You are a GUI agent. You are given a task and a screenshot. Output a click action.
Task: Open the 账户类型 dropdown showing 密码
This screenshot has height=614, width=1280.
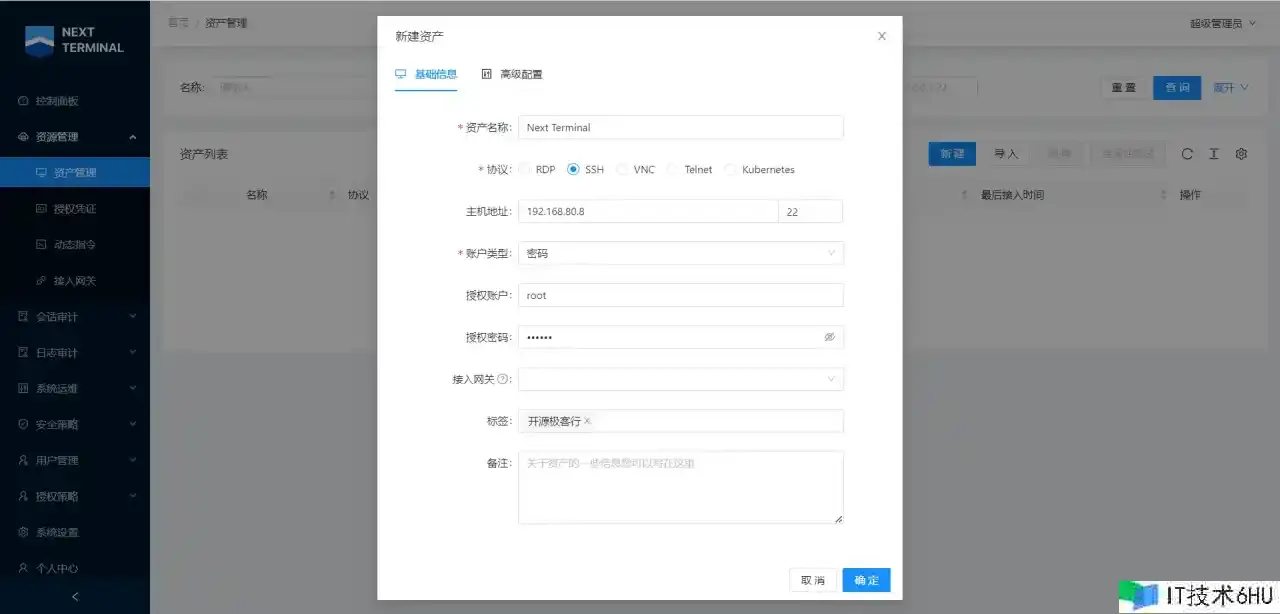[681, 254]
